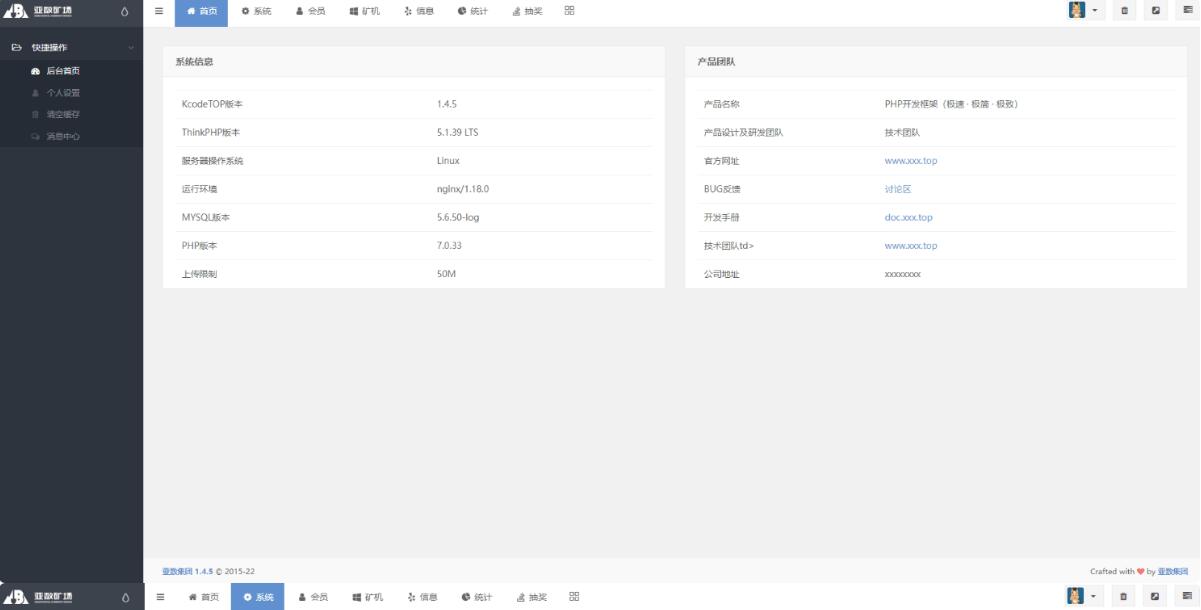Click the fullscreen icon in top header
The image size is (1201, 610).
coord(1155,12)
